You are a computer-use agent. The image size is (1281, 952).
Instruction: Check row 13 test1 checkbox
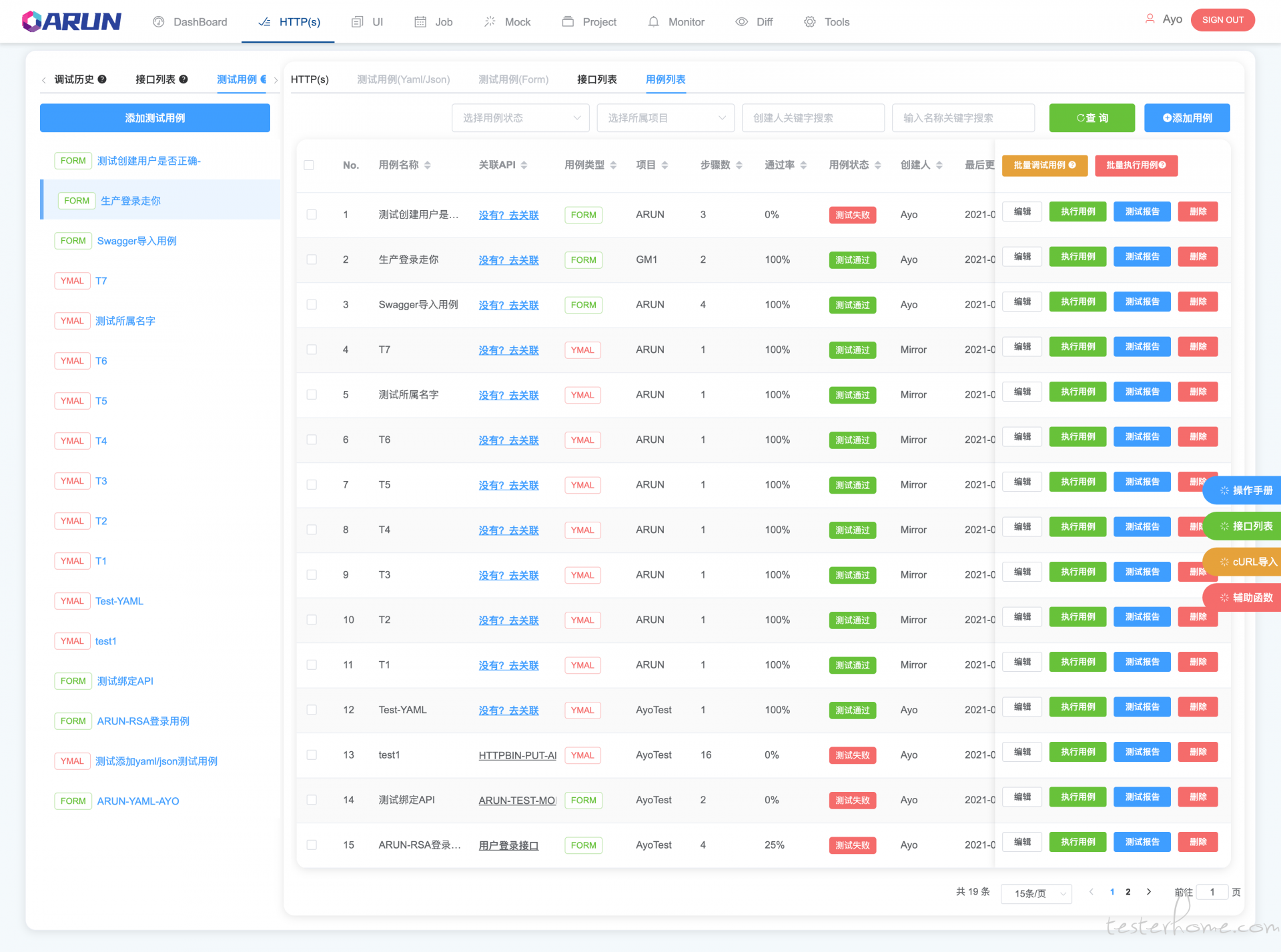(x=312, y=755)
